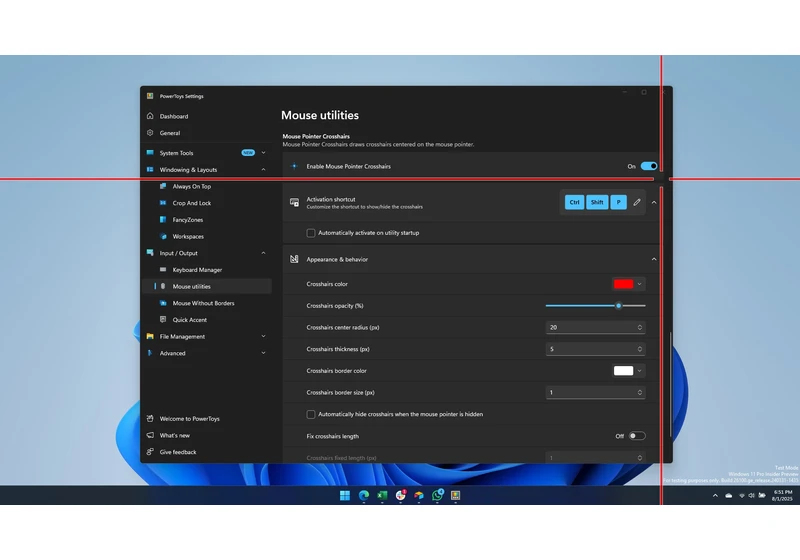The height and width of the screenshot is (560, 800).
Task: Open the Dashboard page
Action: [174, 116]
